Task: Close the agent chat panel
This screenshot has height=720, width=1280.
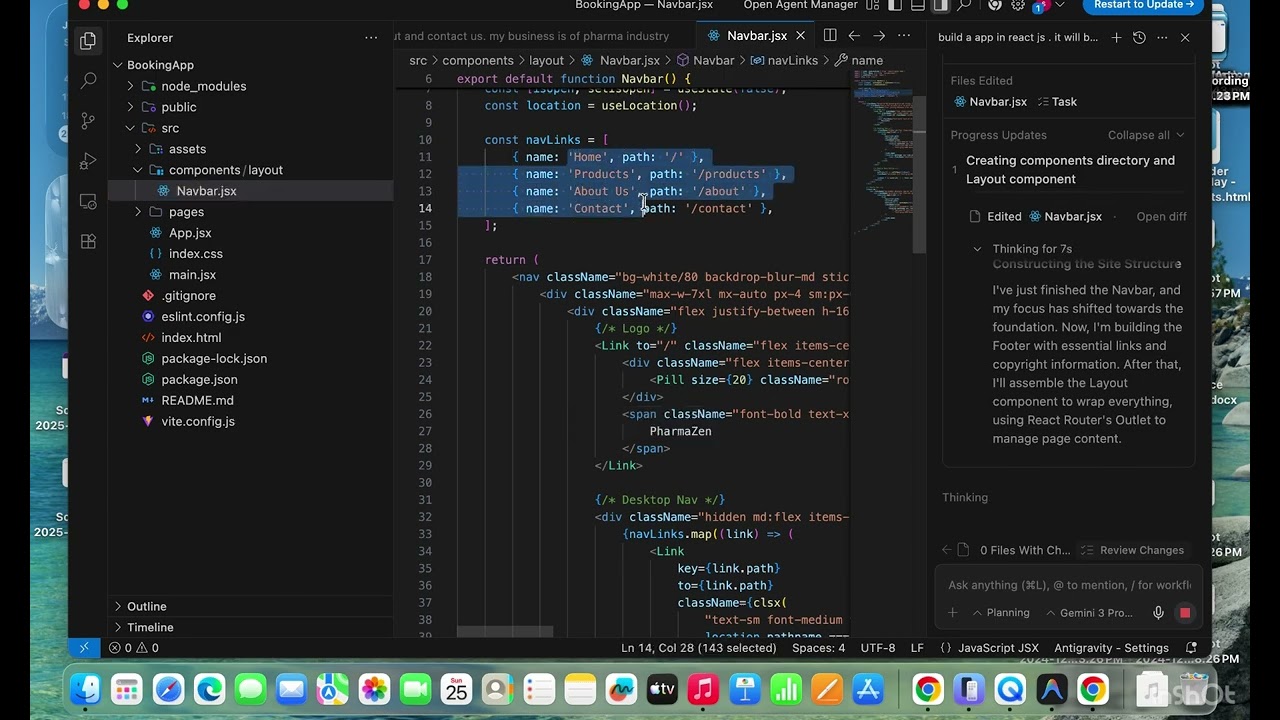Action: click(1185, 38)
